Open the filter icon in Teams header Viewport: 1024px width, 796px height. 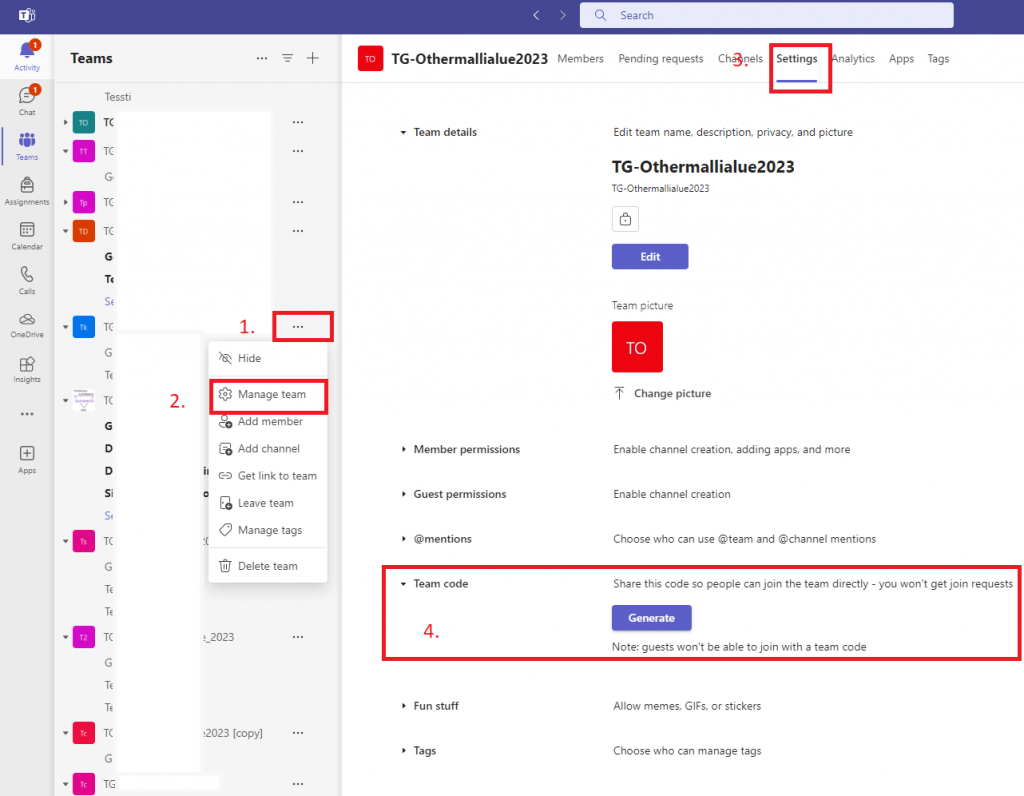(287, 58)
